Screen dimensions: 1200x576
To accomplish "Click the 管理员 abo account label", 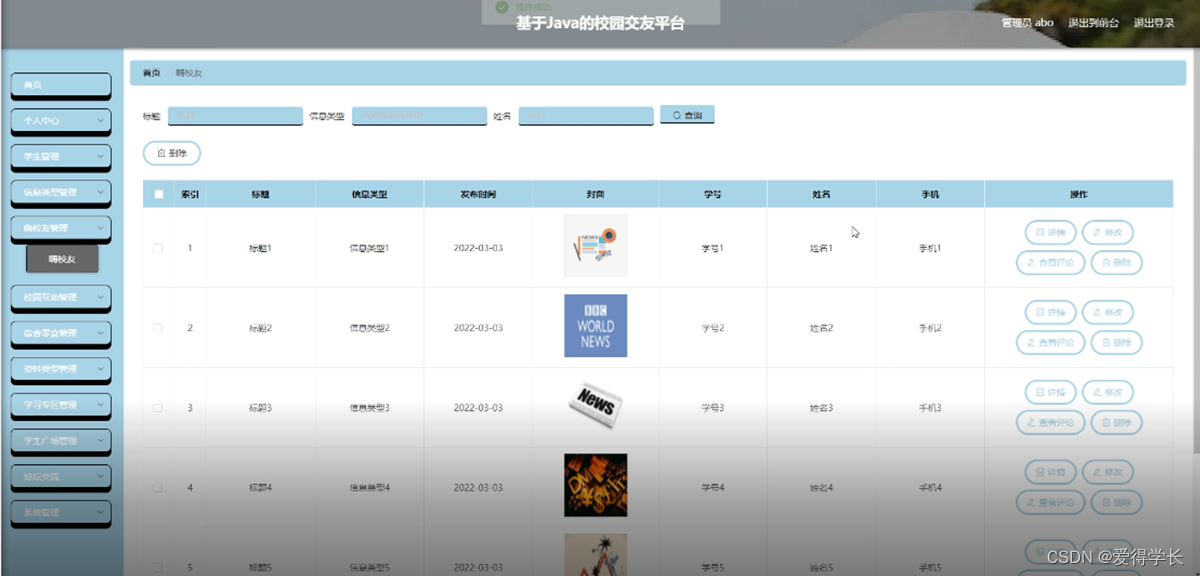I will (1027, 23).
